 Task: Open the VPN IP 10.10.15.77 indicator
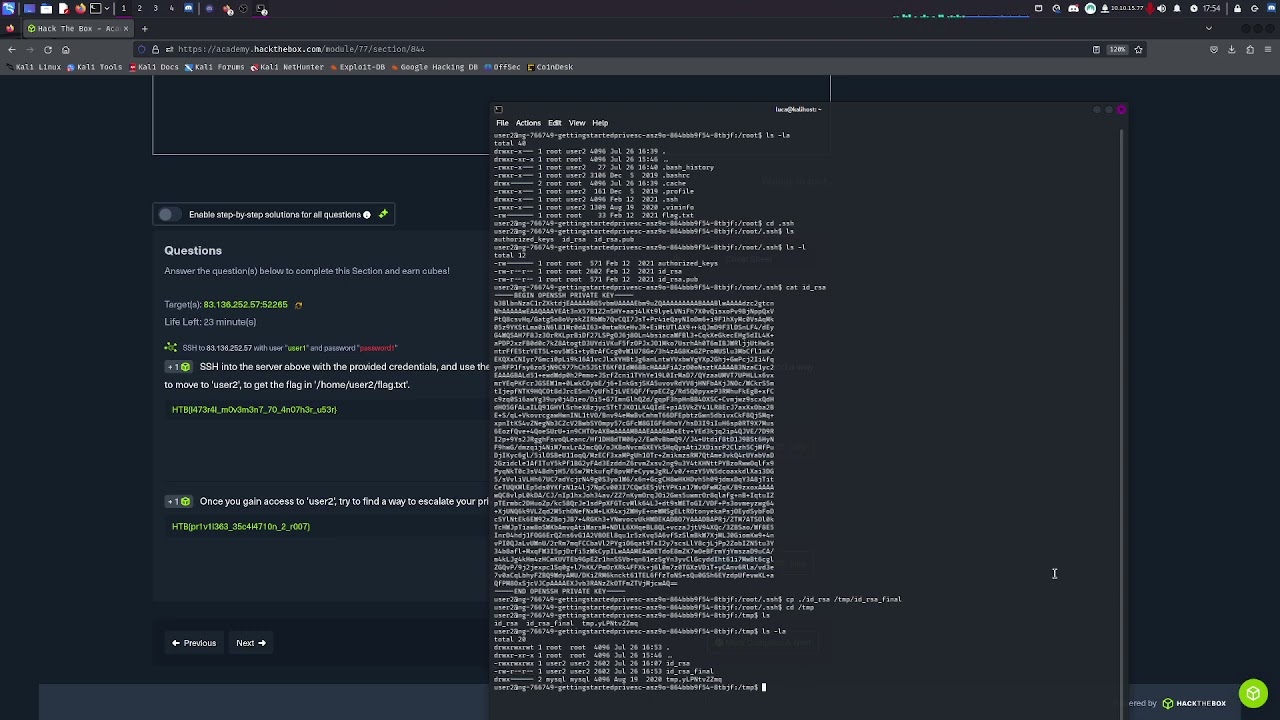pyautogui.click(x=1123, y=8)
